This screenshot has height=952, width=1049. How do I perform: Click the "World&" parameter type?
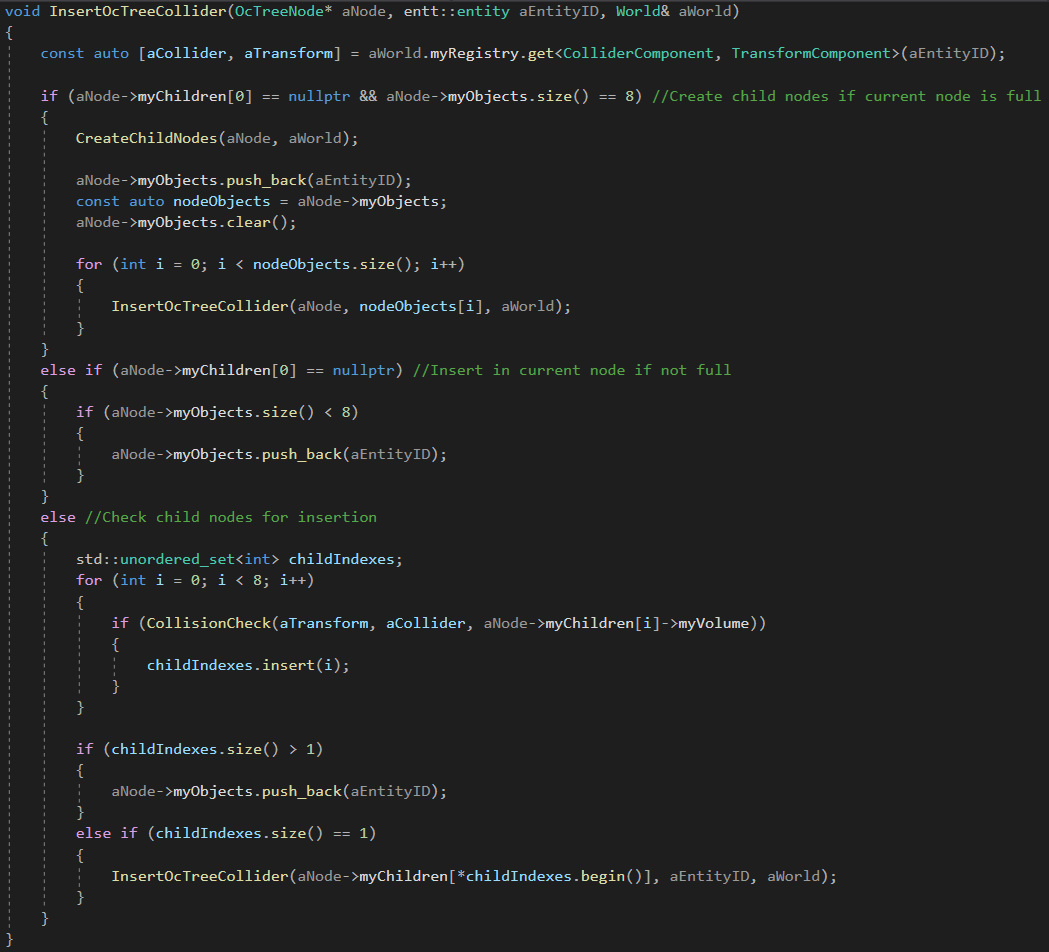642,11
